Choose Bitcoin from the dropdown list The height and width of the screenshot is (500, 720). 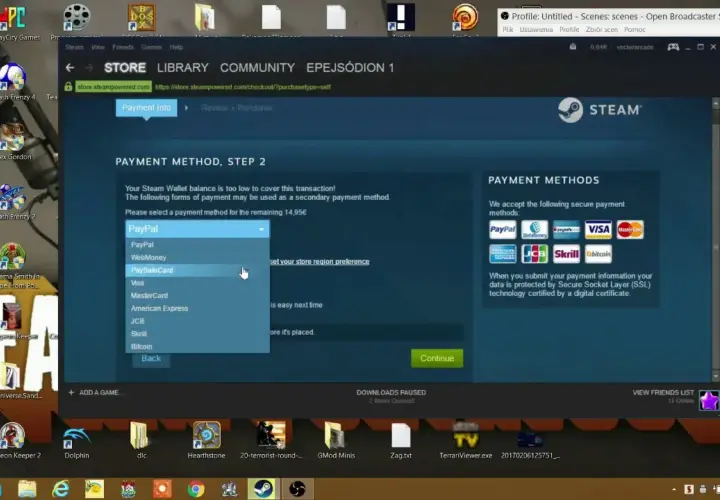click(x=197, y=347)
